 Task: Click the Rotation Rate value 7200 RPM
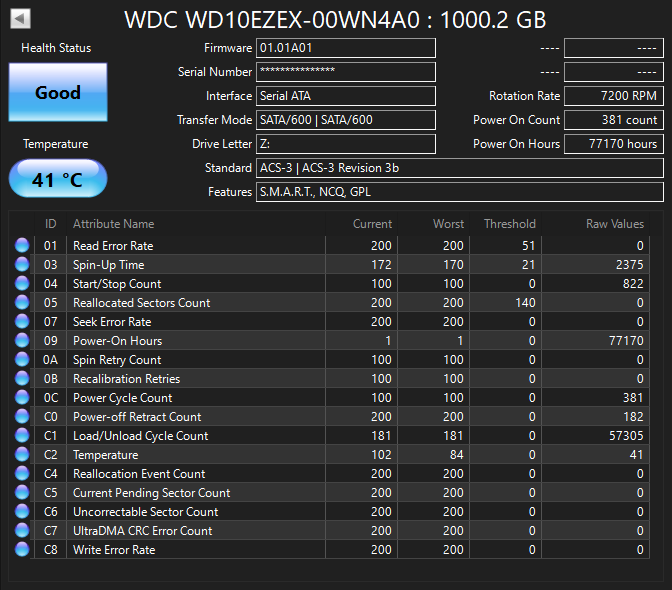pyautogui.click(x=614, y=96)
